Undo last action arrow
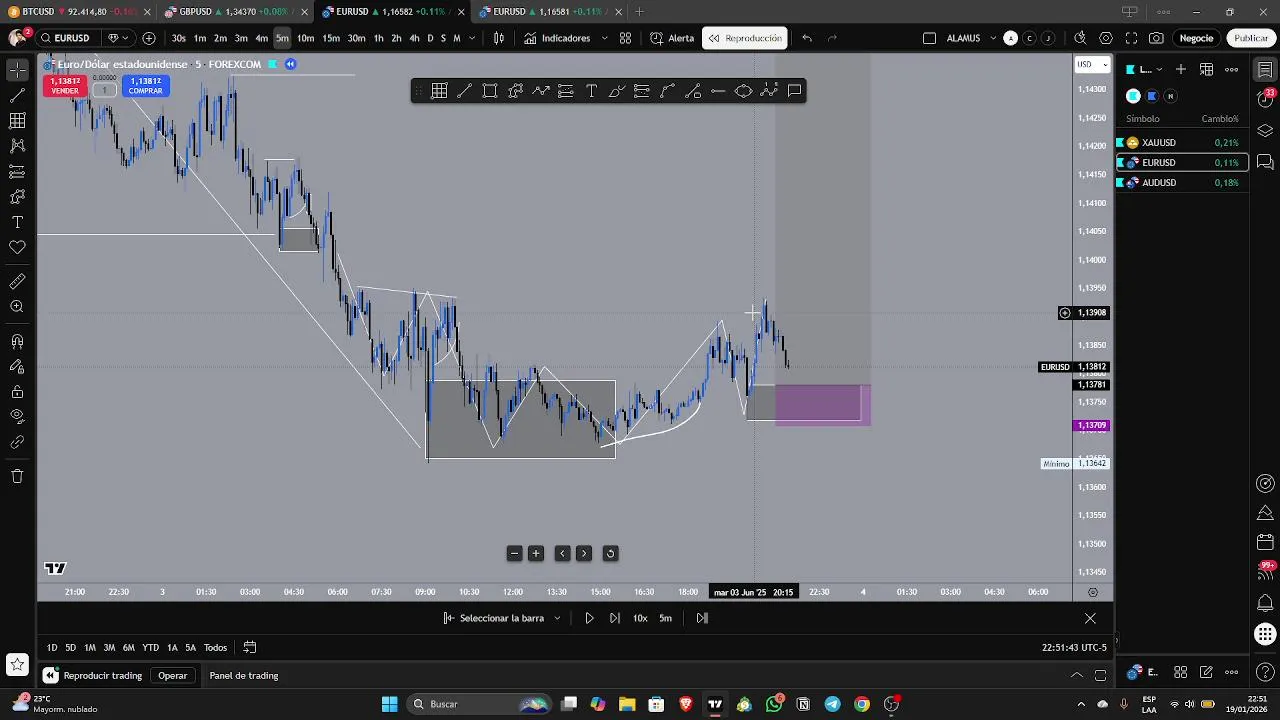Screen dimensions: 1280x720 tap(807, 38)
